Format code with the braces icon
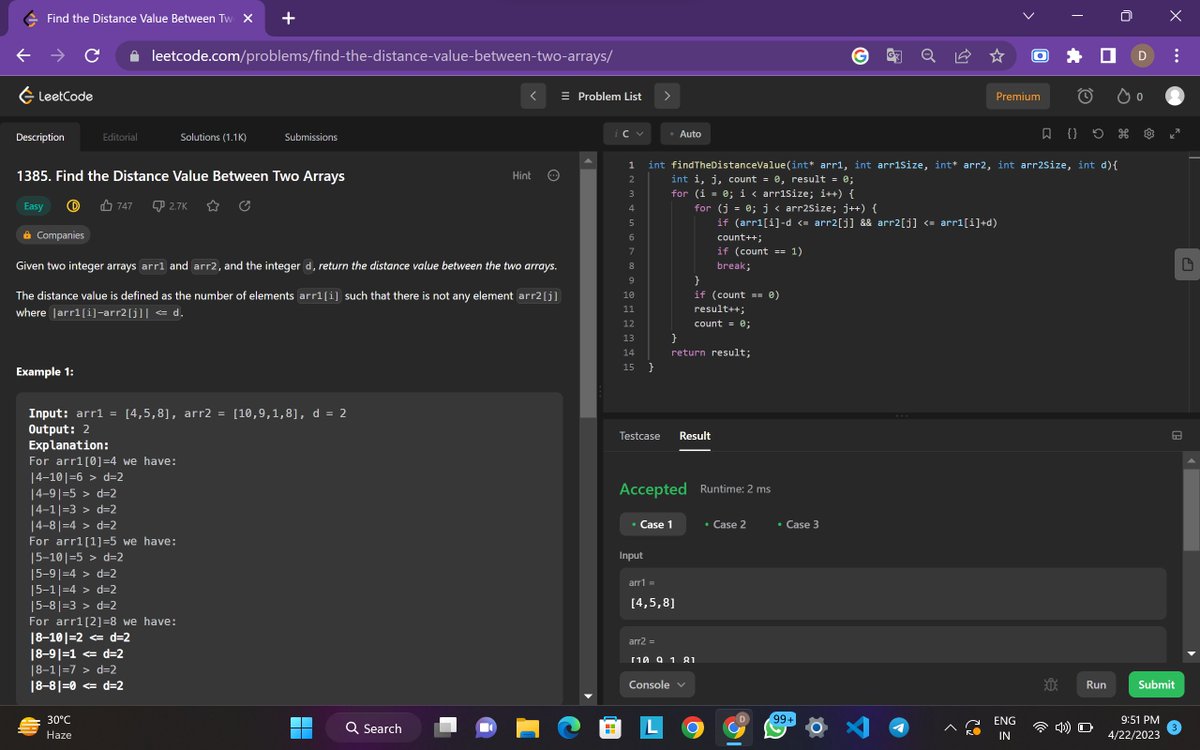 [1071, 133]
